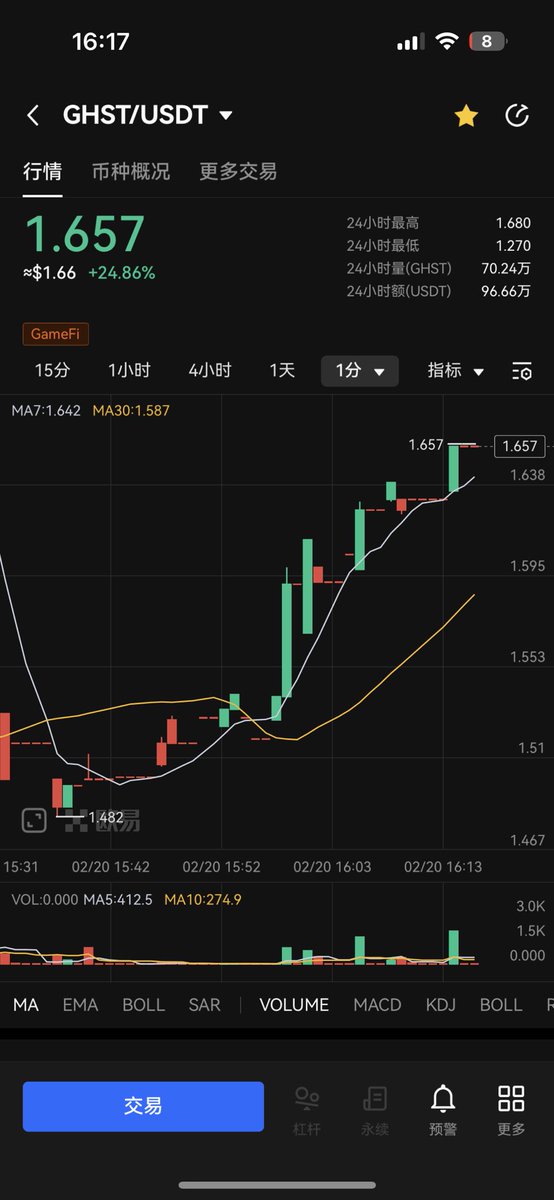Image resolution: width=554 pixels, height=1200 pixels.
Task: Open the 更多 grid icon
Action: (511, 1111)
